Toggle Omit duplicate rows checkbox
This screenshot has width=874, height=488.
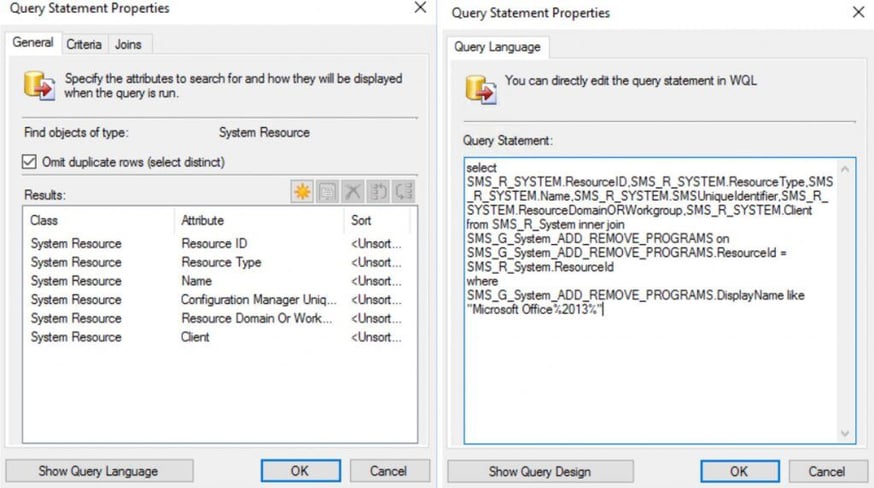click(x=28, y=162)
